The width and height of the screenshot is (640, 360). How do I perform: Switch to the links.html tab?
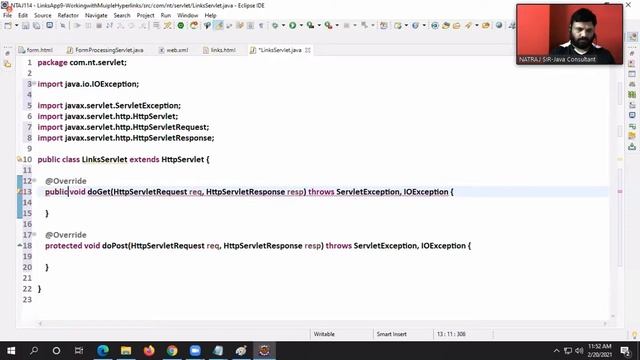(x=220, y=50)
